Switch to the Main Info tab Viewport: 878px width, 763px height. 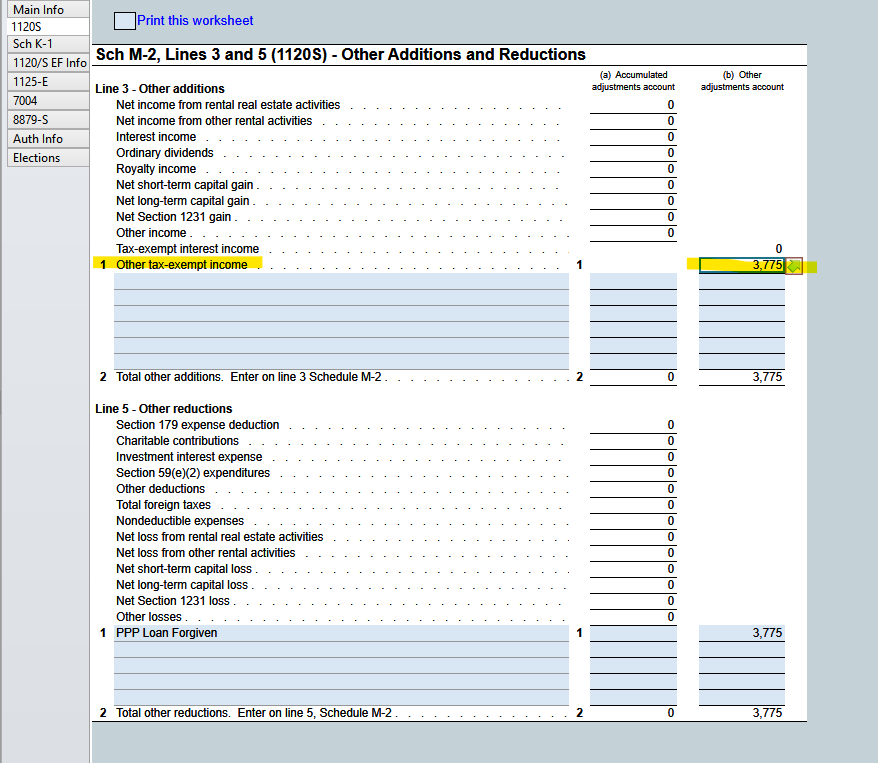(x=48, y=10)
